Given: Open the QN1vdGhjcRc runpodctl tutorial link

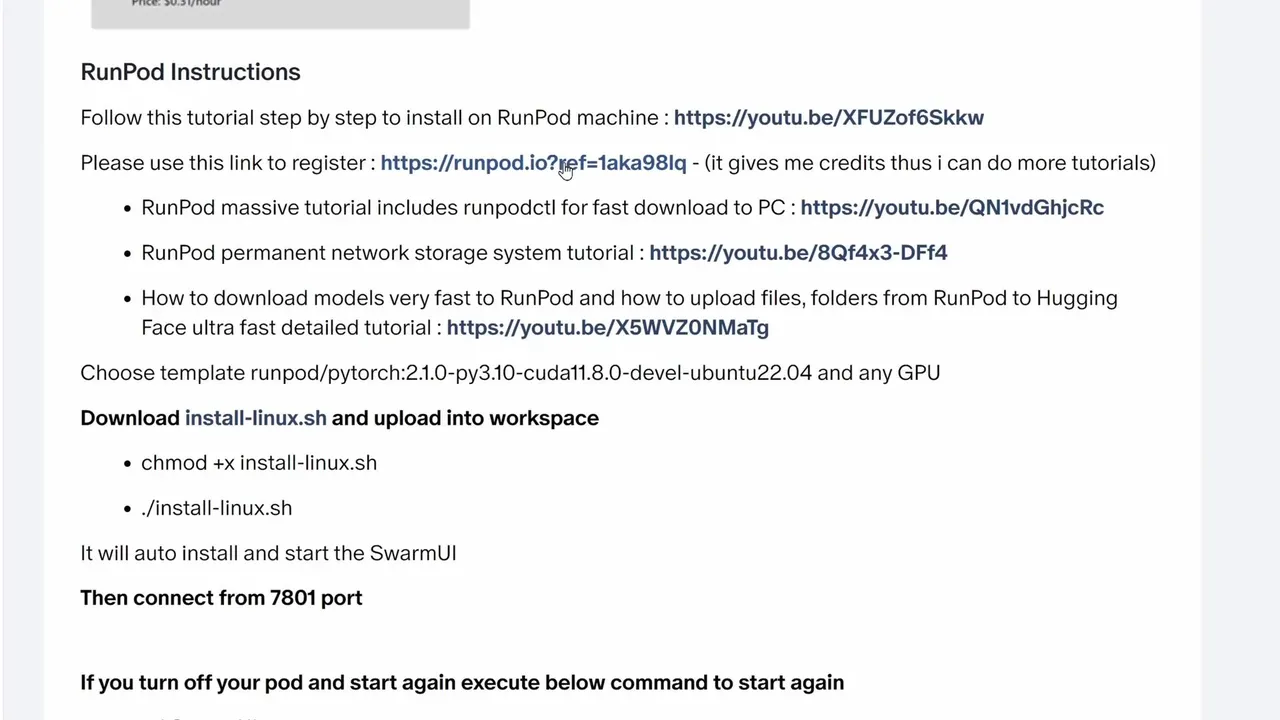Looking at the screenshot, I should pos(951,208).
